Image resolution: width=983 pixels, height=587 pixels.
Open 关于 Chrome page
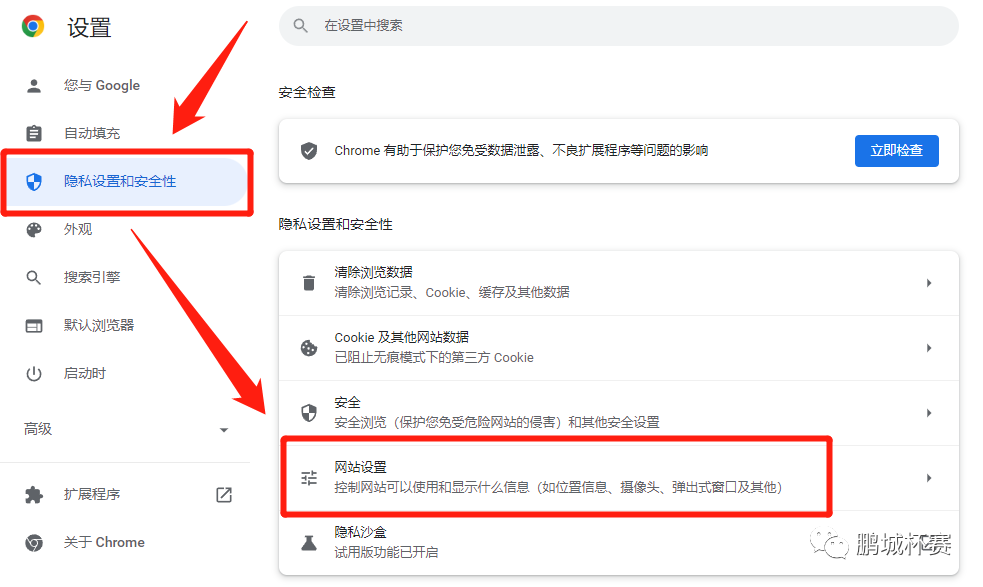pyautogui.click(x=125, y=542)
